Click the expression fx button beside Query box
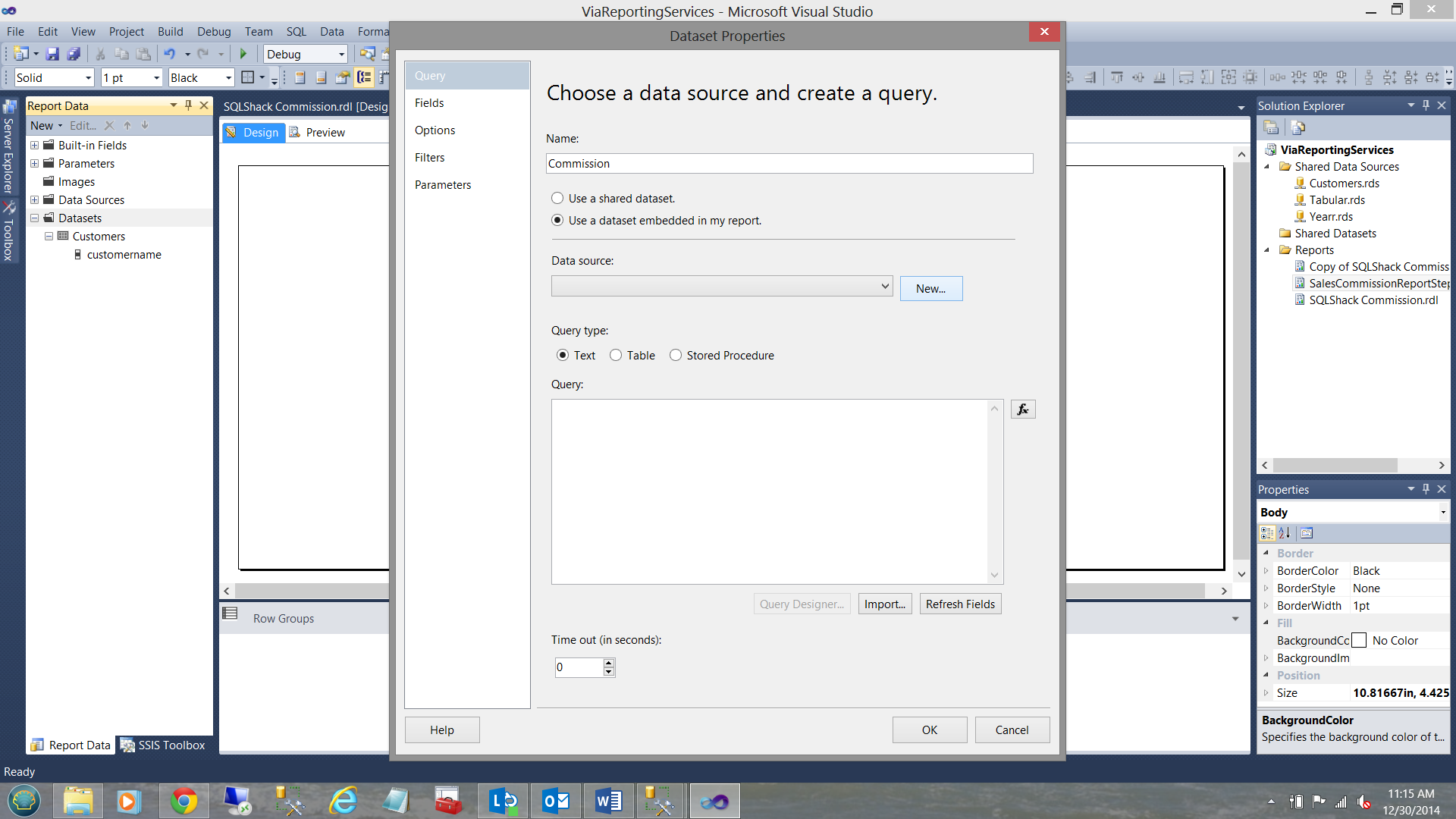 click(x=1023, y=409)
